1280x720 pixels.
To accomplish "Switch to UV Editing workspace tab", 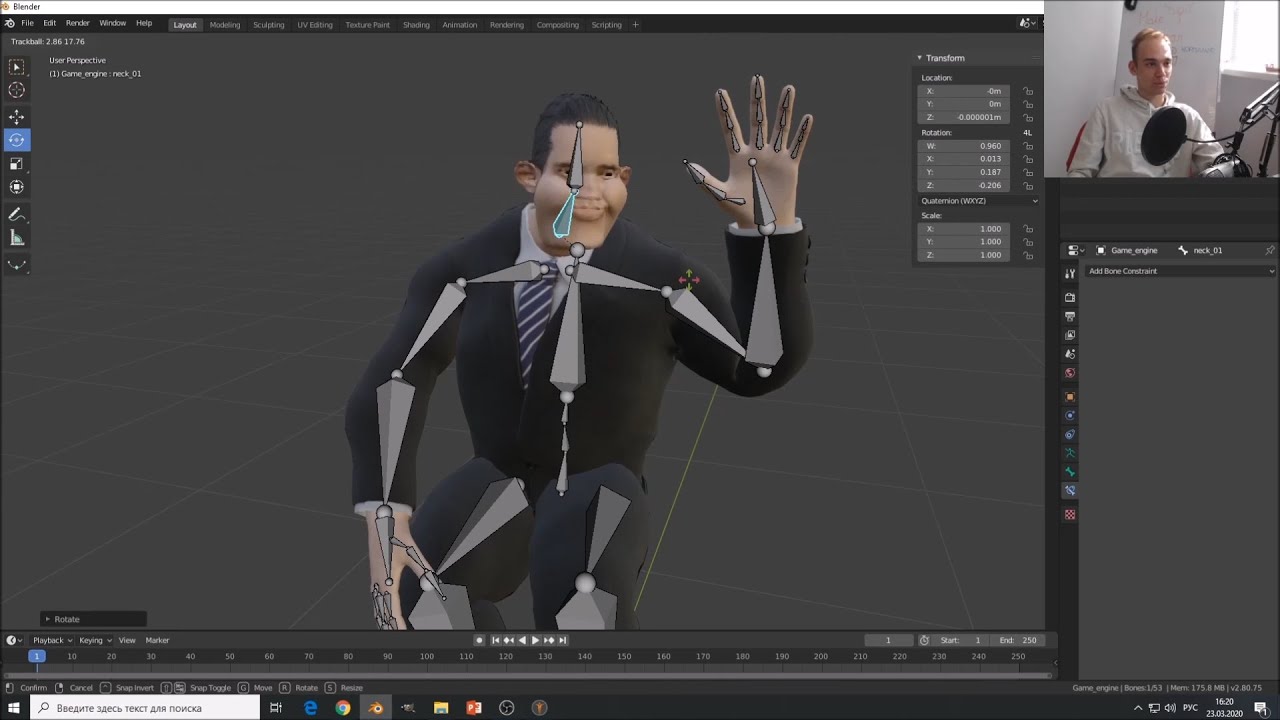I will 314,24.
